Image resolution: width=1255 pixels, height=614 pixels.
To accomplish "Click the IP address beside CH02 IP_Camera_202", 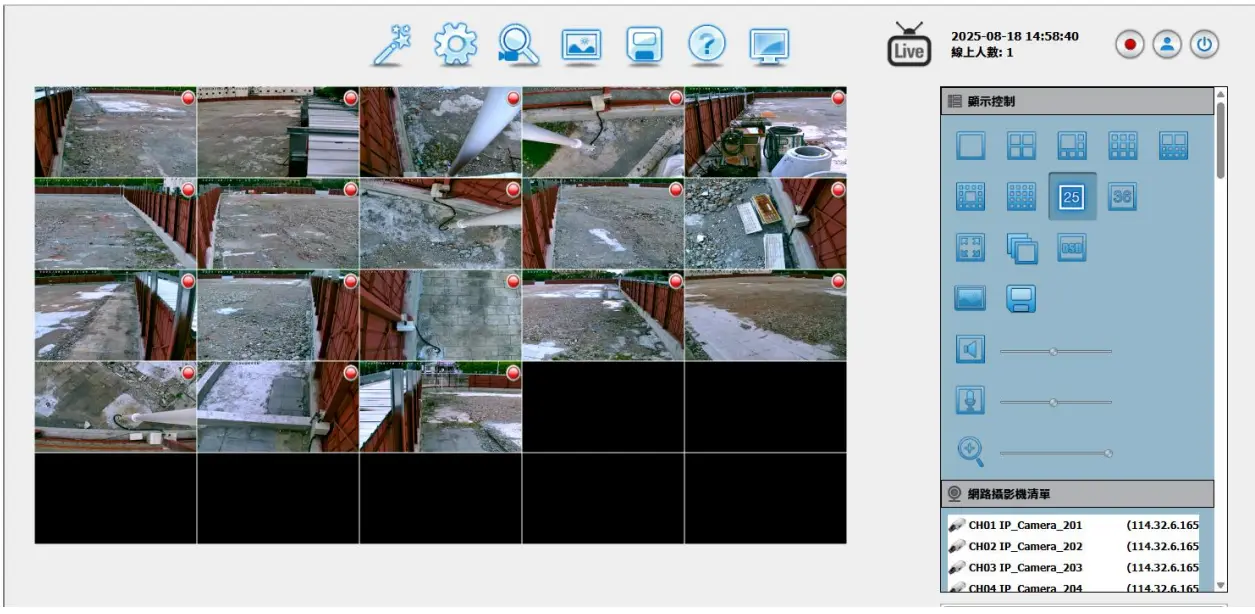I will (1162, 547).
